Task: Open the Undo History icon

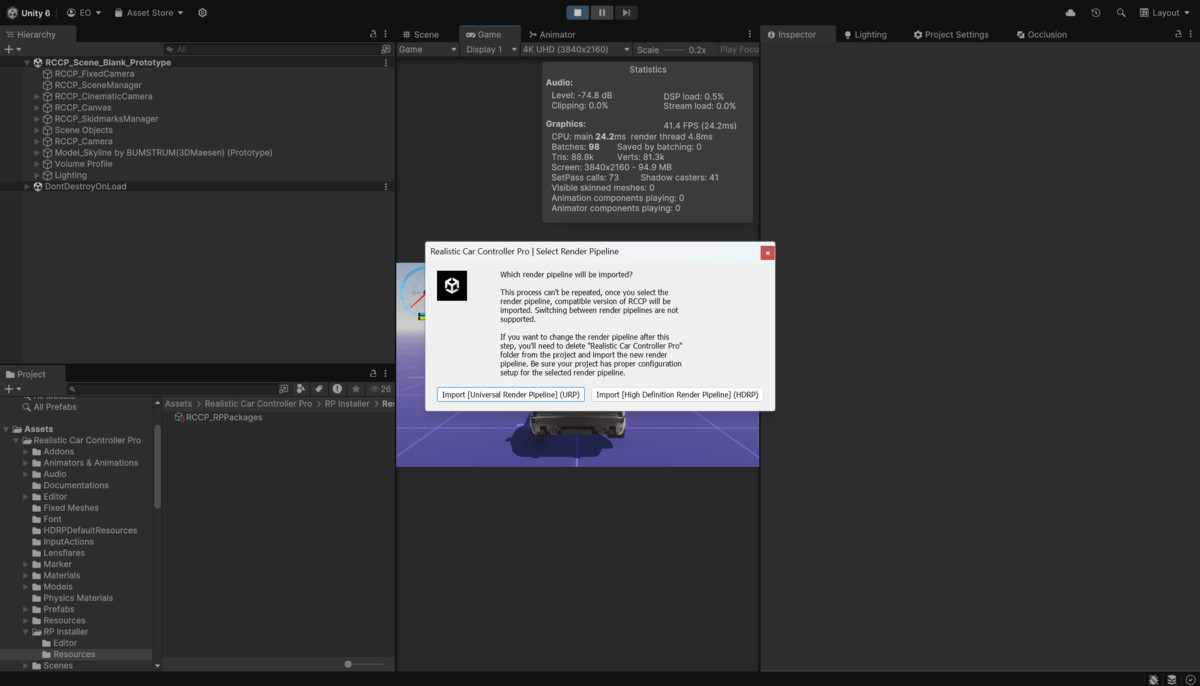Action: (x=1096, y=13)
